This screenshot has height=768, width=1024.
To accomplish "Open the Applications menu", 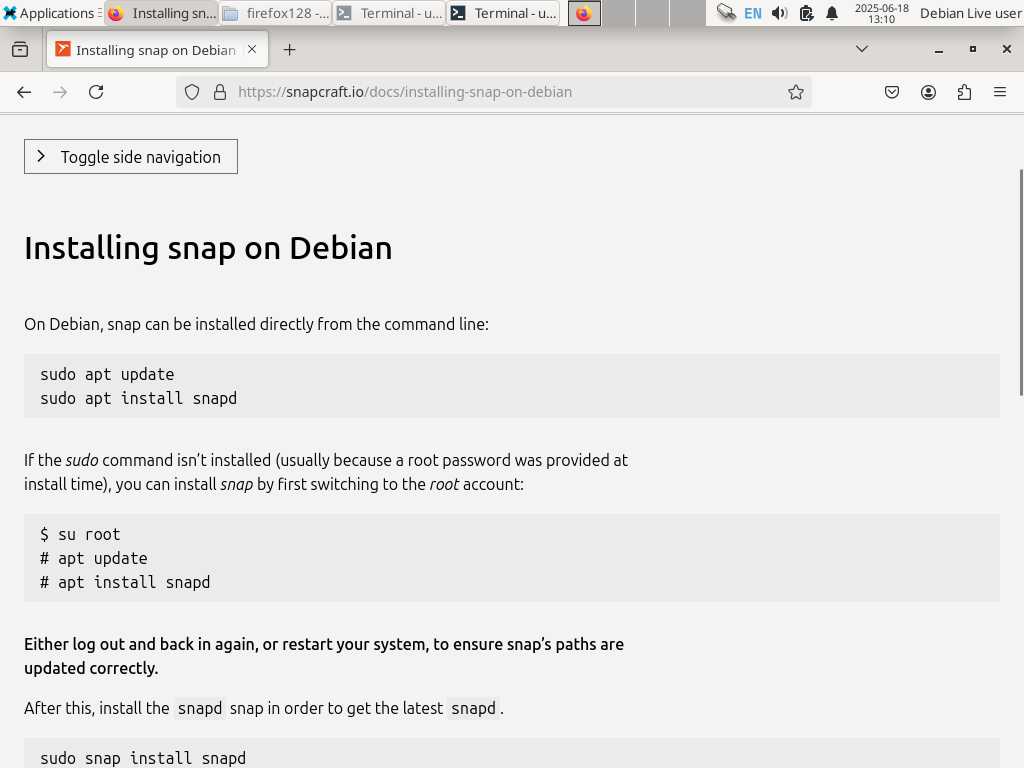I will (52, 13).
